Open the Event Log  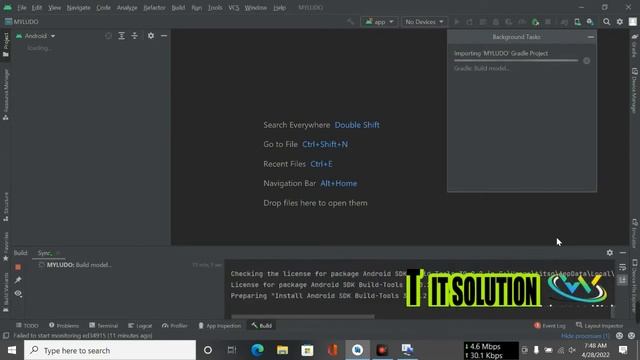coord(550,326)
